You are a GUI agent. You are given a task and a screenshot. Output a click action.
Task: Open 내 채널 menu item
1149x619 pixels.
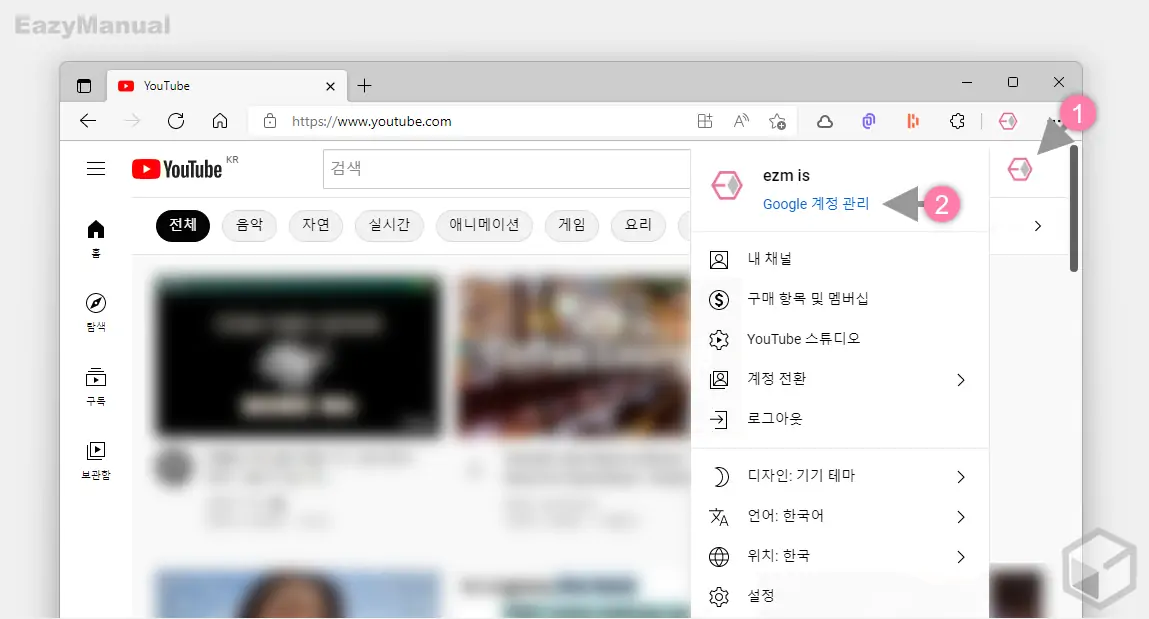[840, 259]
